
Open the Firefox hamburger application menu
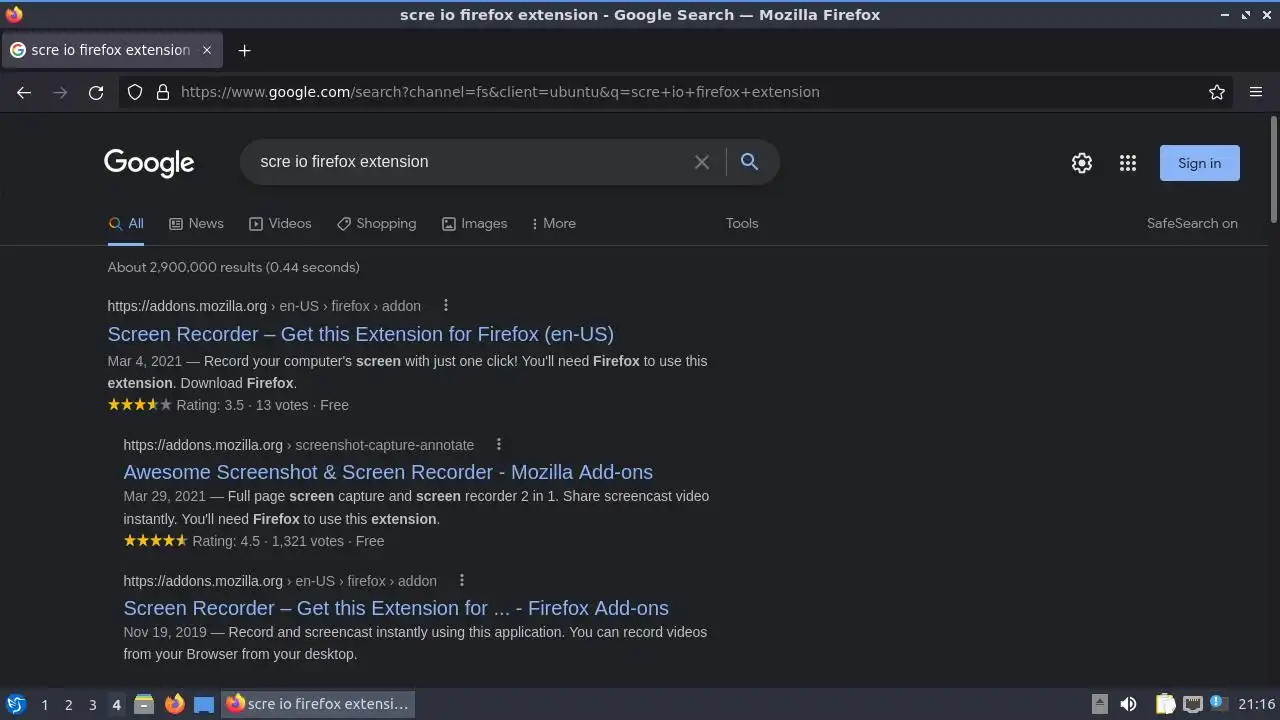pyautogui.click(x=1256, y=92)
